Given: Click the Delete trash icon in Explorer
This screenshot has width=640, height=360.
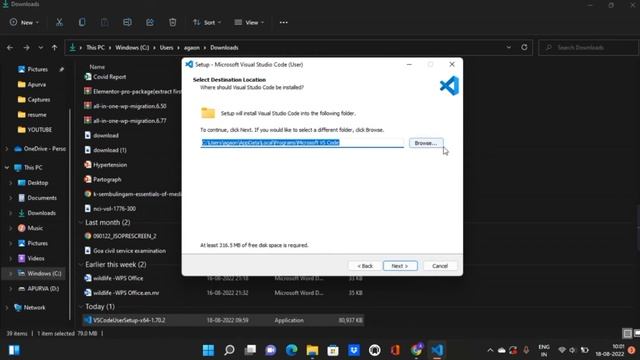Looking at the screenshot, I should 173,22.
